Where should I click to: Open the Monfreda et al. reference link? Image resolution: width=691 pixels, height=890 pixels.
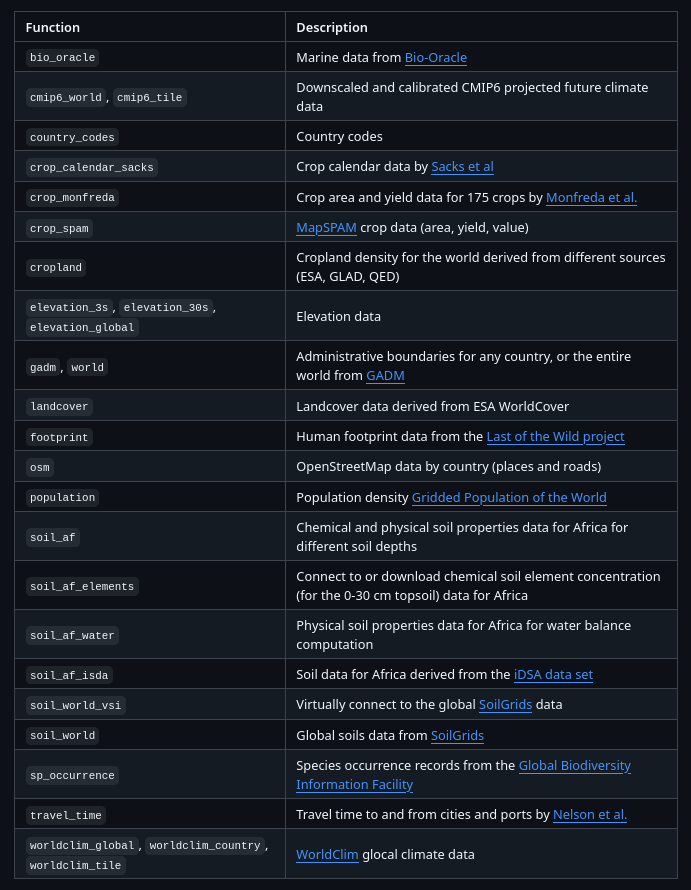point(591,198)
